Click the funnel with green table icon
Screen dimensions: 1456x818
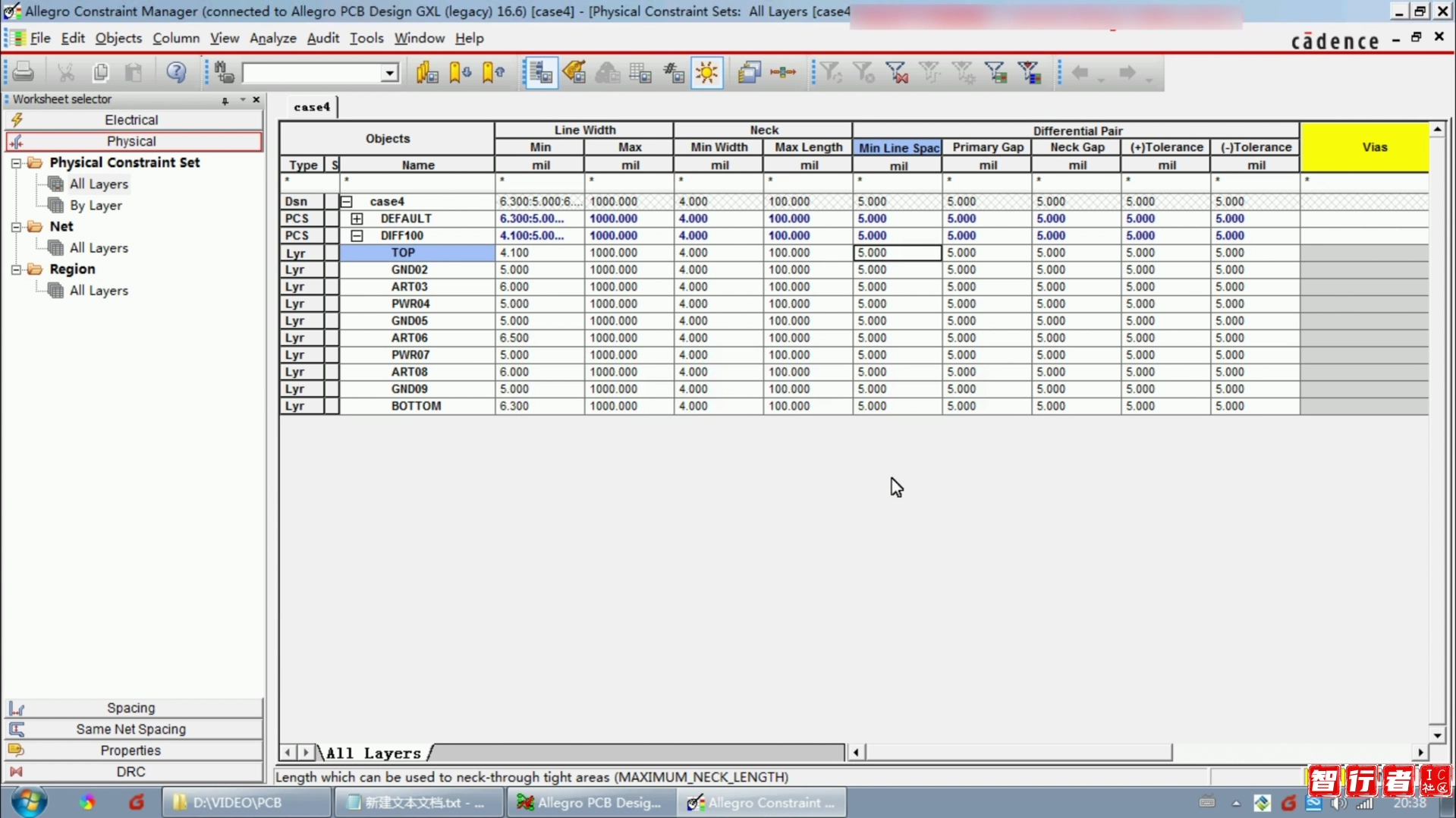(x=996, y=72)
